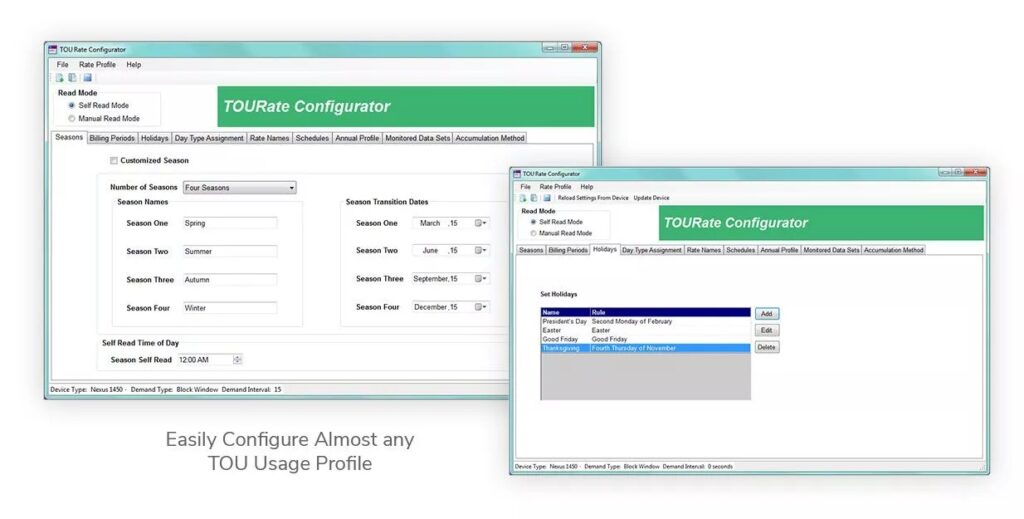Viewport: 1024px width, 519px height.
Task: Select Manual Read Mode in the left window
Action: tap(72, 119)
